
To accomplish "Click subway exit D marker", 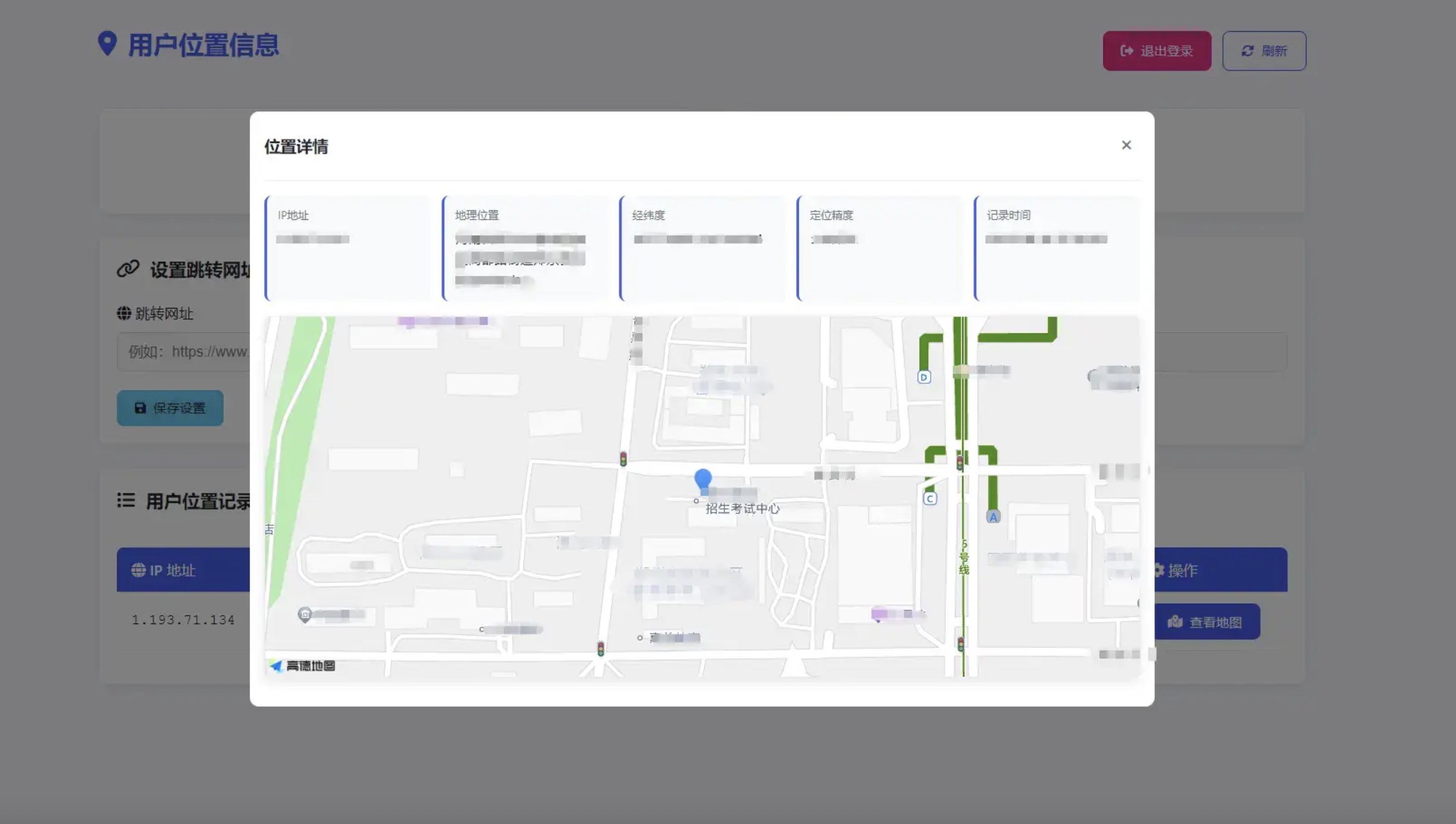I will tap(924, 377).
